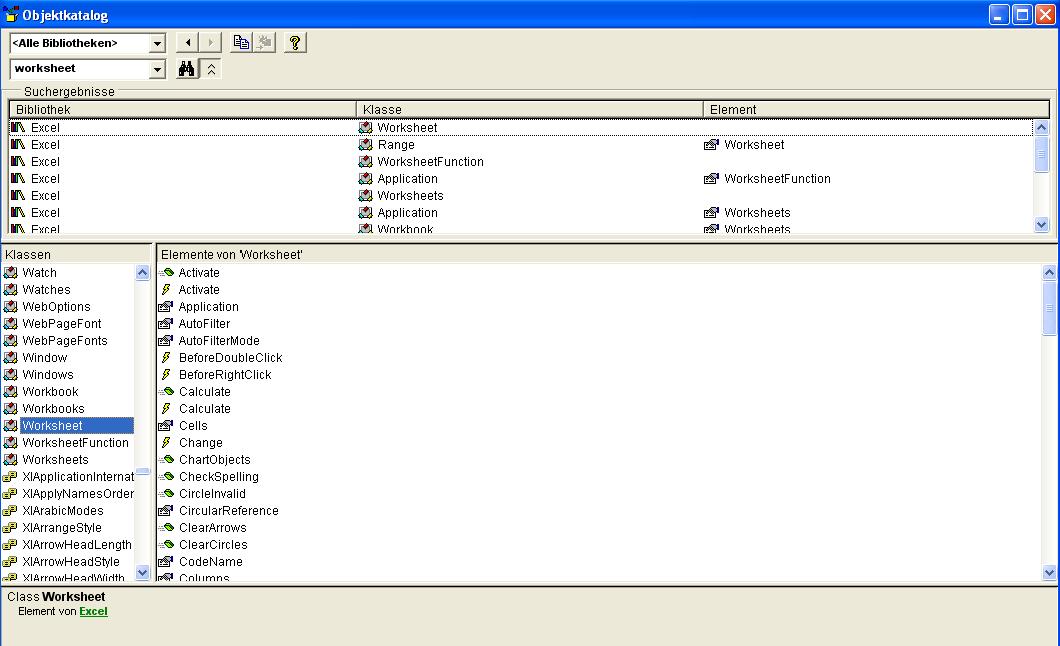Click the Go Back arrow in the toolbar
Image resolution: width=1060 pixels, height=646 pixels.
tap(187, 43)
